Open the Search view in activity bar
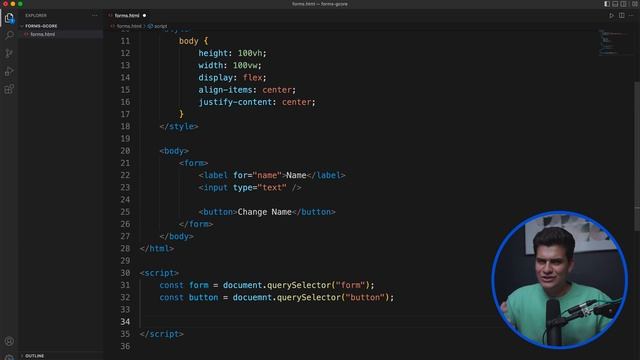 9,35
